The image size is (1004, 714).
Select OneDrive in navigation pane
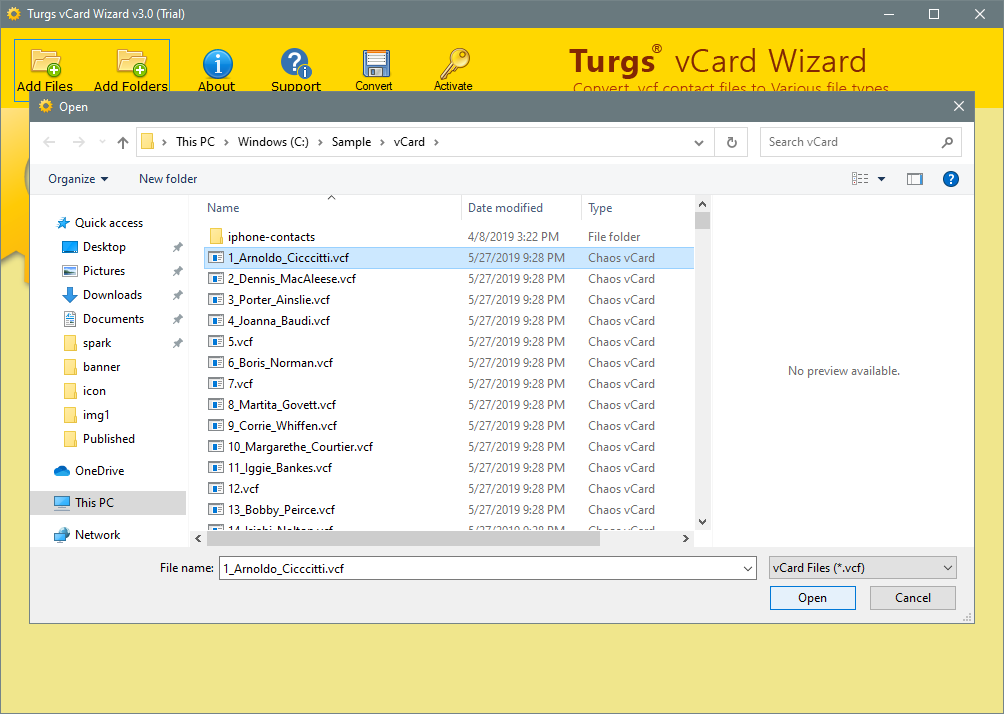pyautogui.click(x=99, y=471)
